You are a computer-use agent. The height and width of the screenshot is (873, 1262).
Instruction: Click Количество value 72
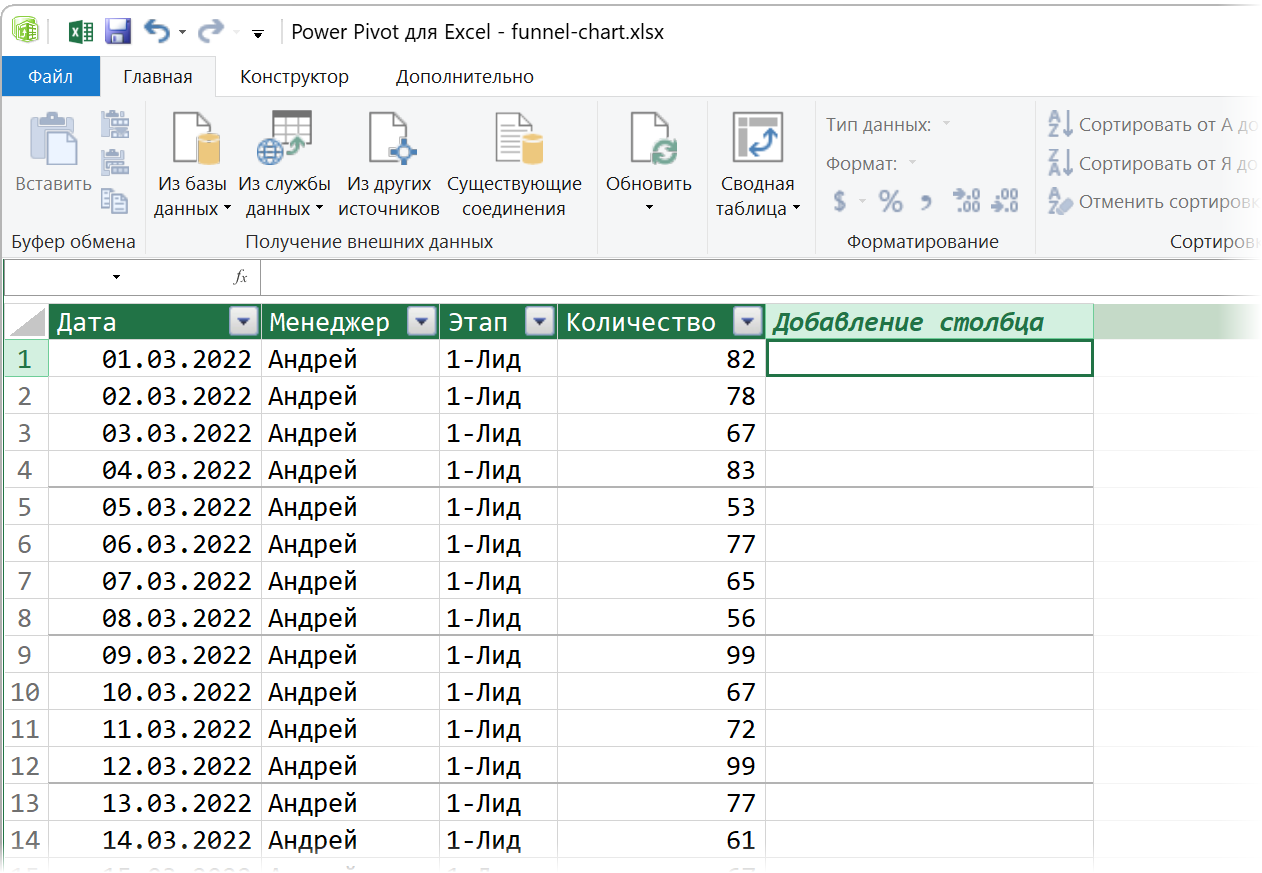662,729
